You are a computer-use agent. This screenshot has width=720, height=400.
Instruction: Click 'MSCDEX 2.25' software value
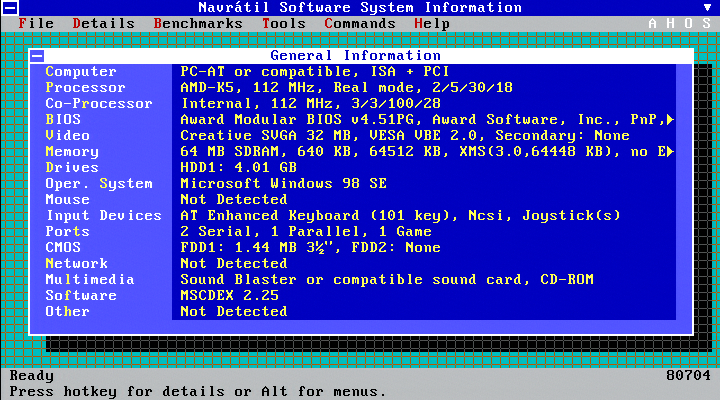(230, 296)
